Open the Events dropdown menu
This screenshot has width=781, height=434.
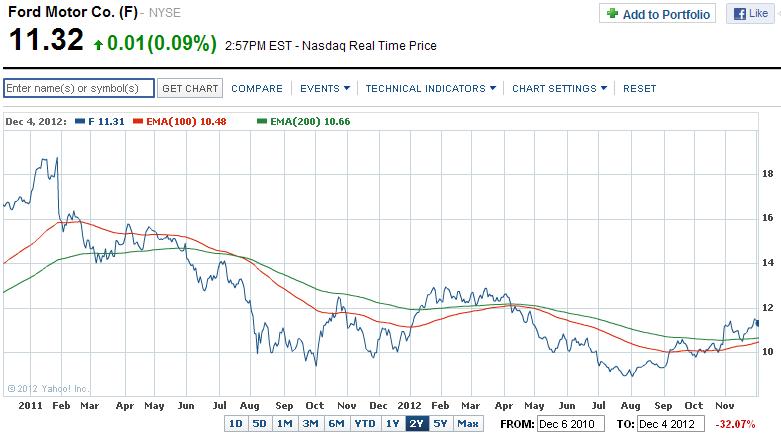coord(325,88)
